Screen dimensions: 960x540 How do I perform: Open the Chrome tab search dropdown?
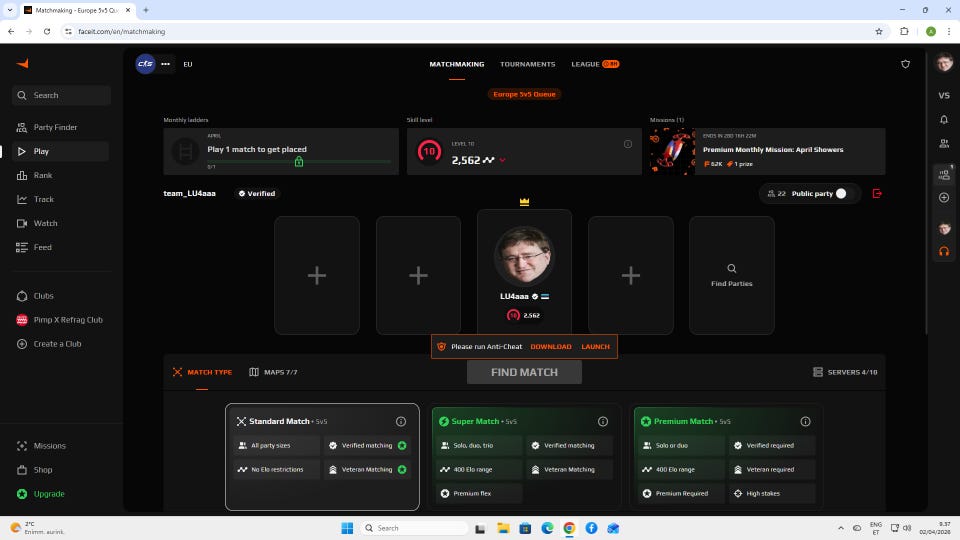tap(10, 10)
